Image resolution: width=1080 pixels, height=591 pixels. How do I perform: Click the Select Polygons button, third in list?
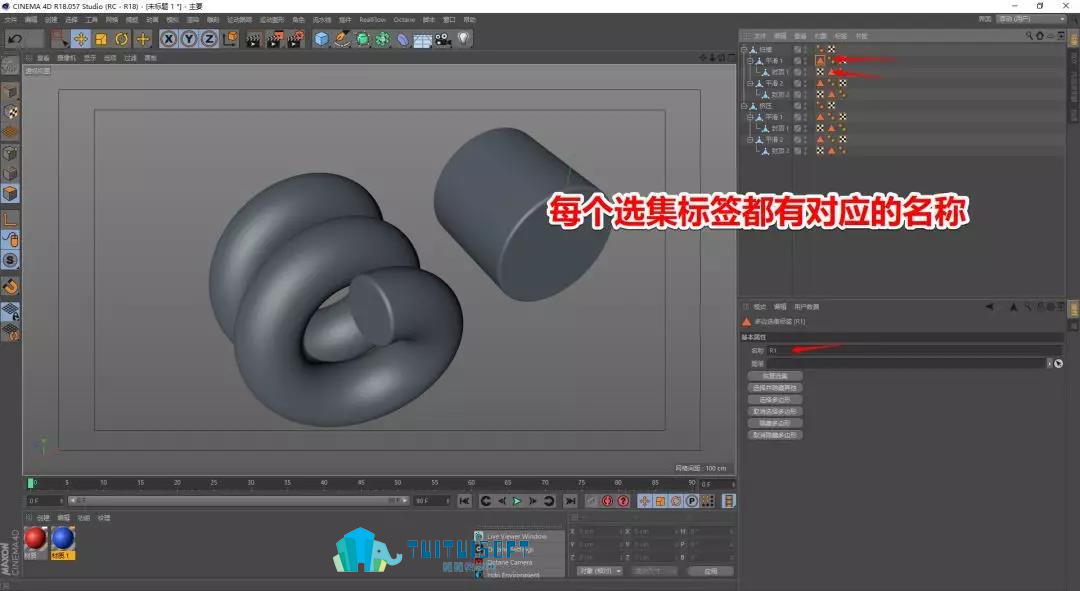tap(775, 400)
